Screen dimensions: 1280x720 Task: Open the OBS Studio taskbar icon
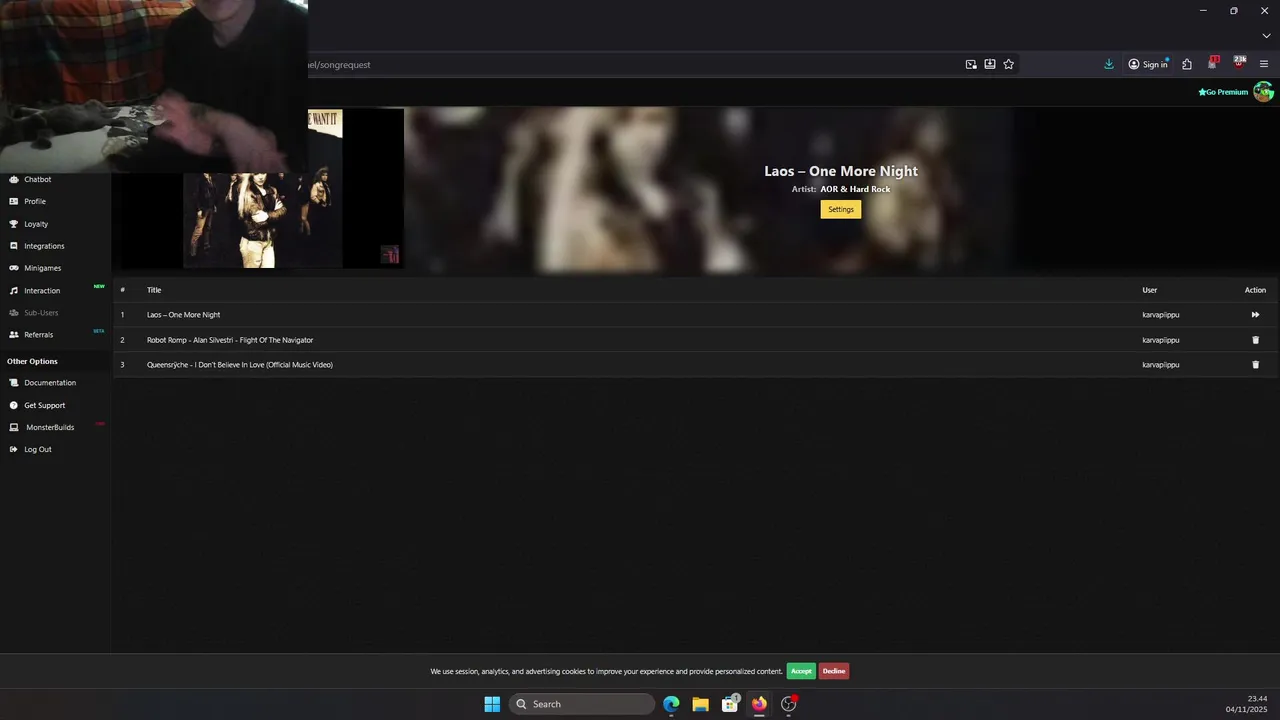pos(789,704)
